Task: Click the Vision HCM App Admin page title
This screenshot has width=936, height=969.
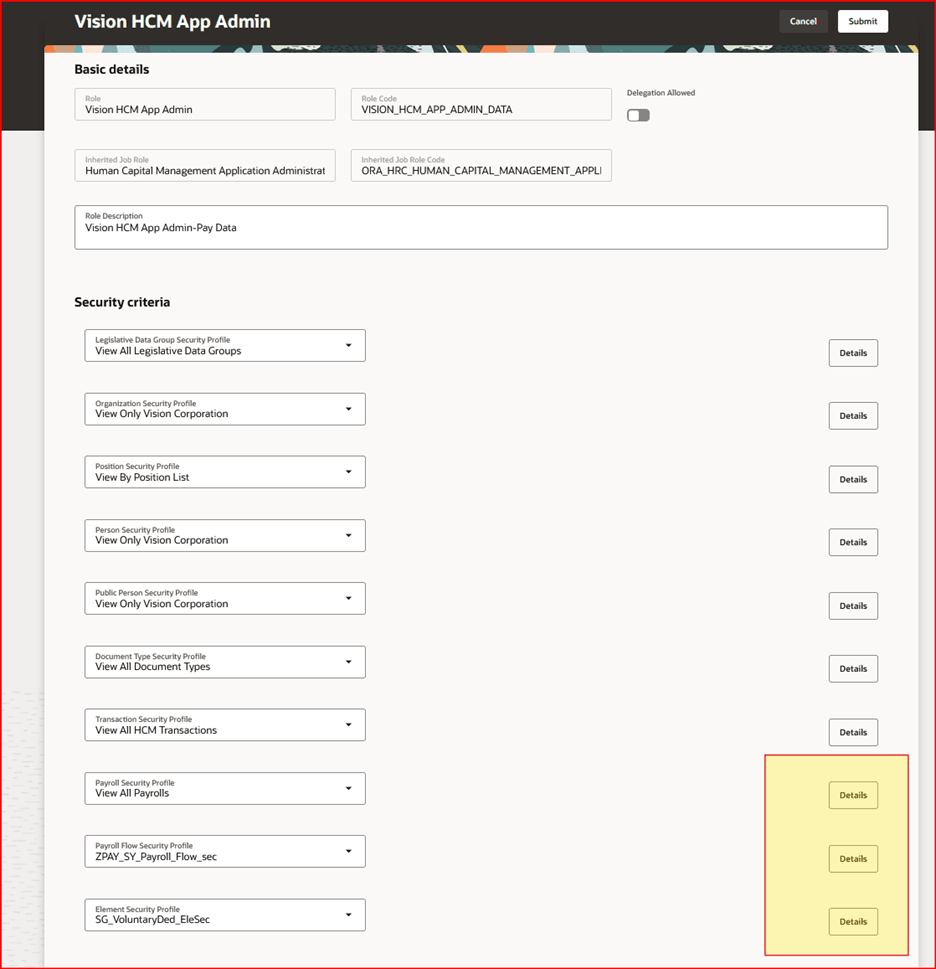Action: coord(172,22)
